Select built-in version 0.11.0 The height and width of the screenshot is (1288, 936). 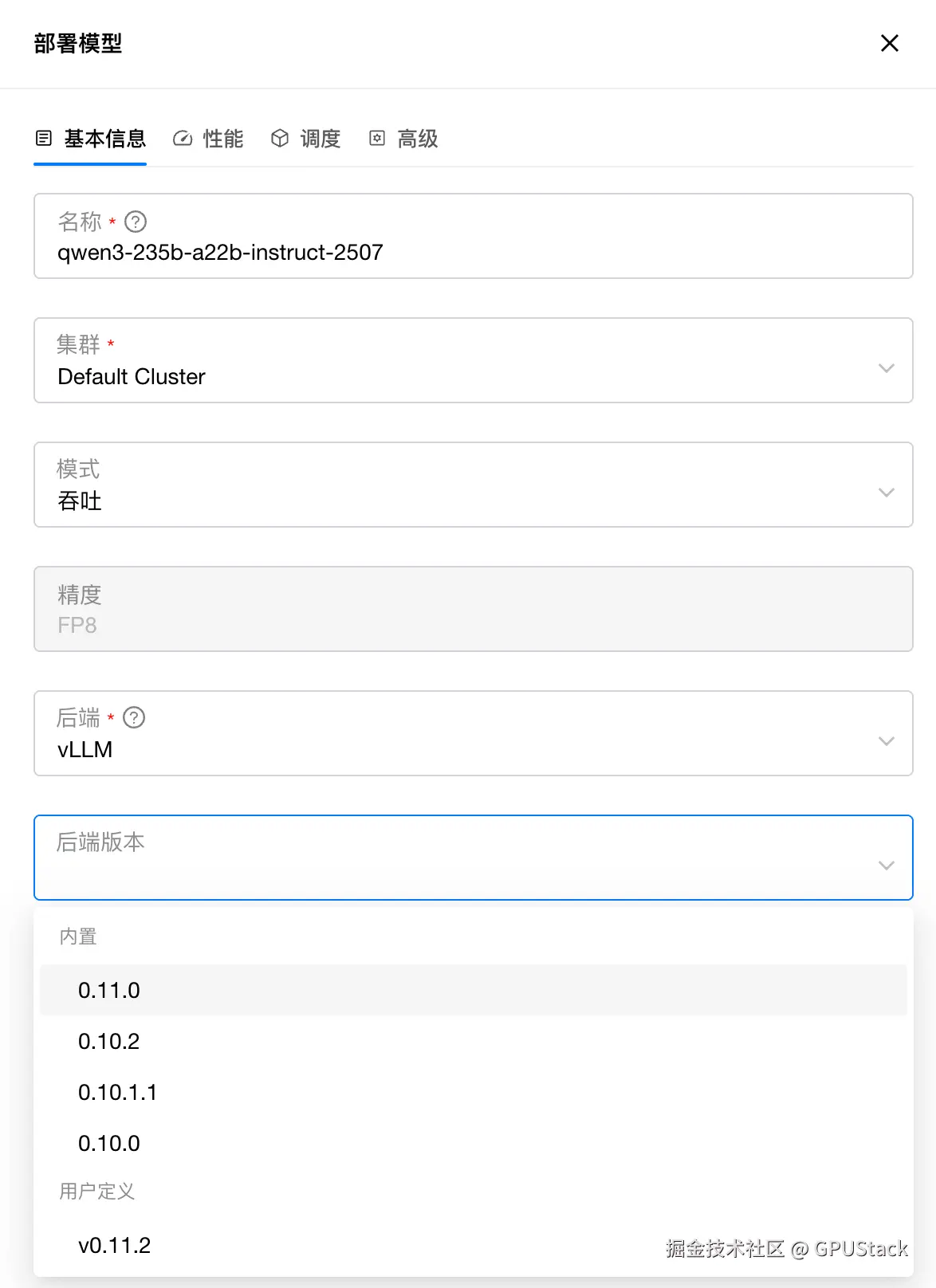coord(109,990)
